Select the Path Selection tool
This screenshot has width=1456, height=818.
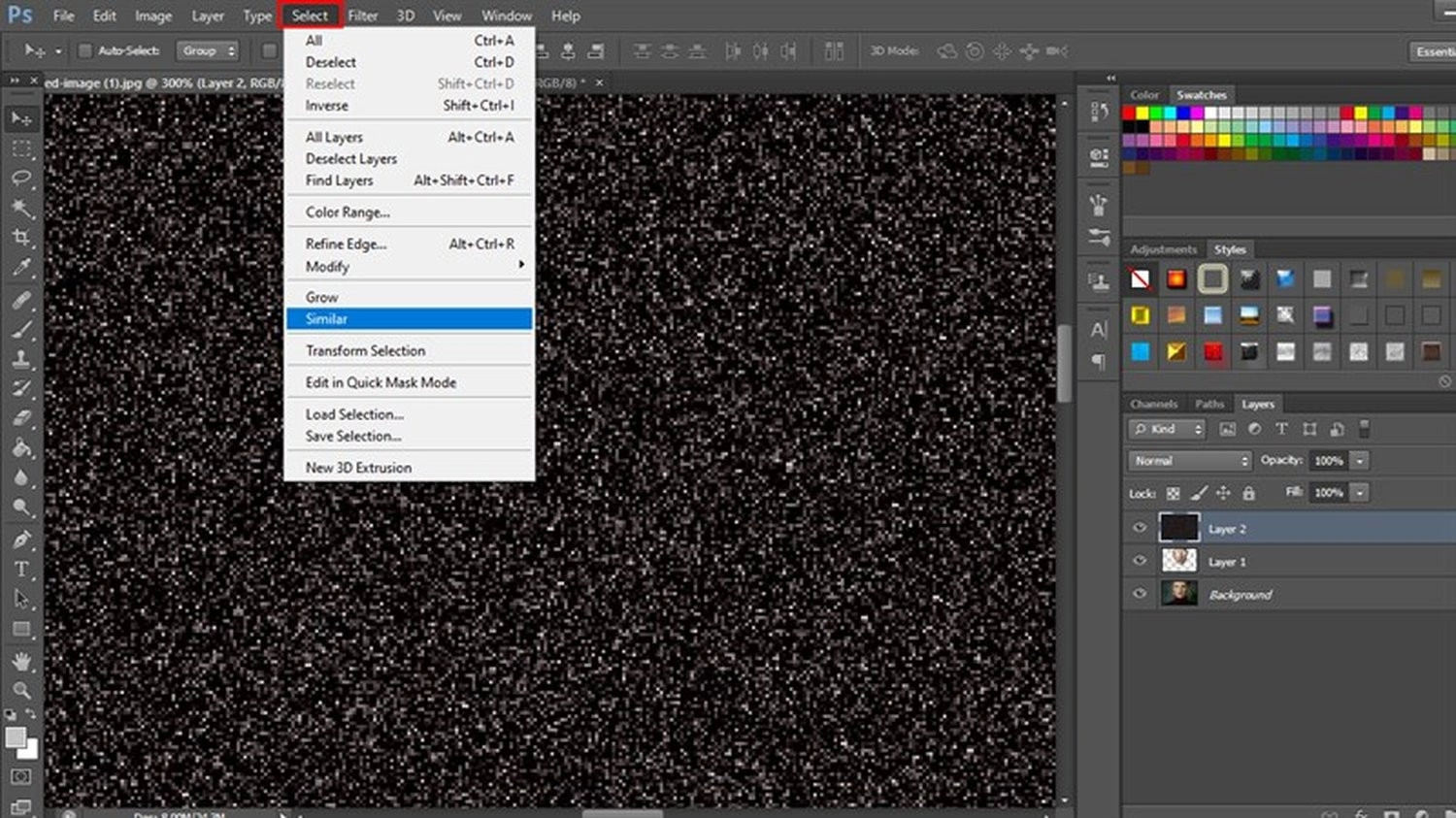click(x=21, y=599)
